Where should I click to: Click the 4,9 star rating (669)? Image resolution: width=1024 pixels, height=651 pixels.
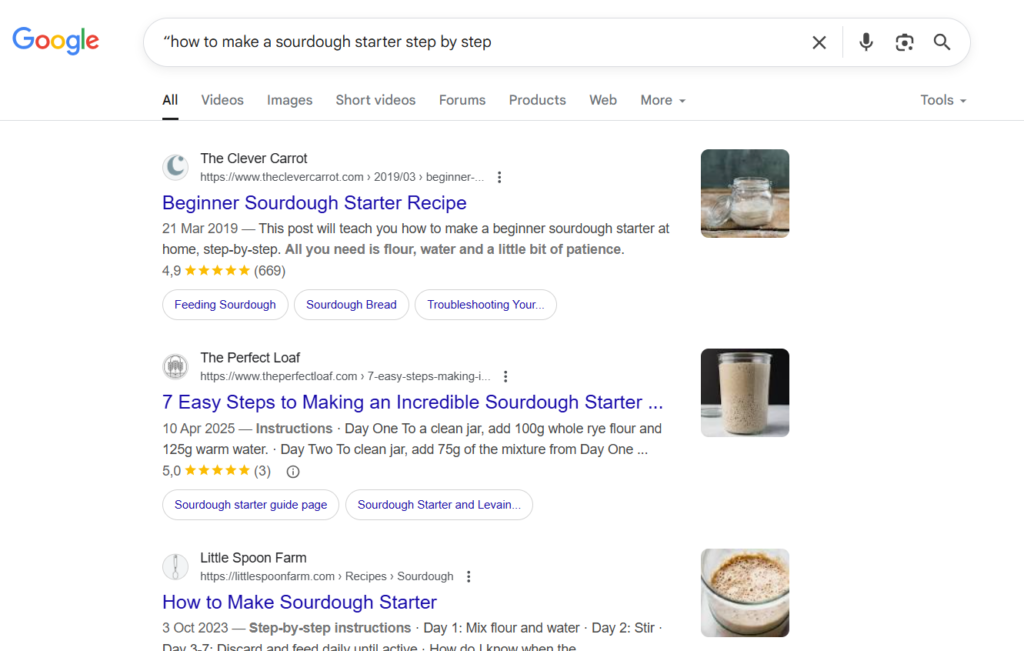click(224, 270)
